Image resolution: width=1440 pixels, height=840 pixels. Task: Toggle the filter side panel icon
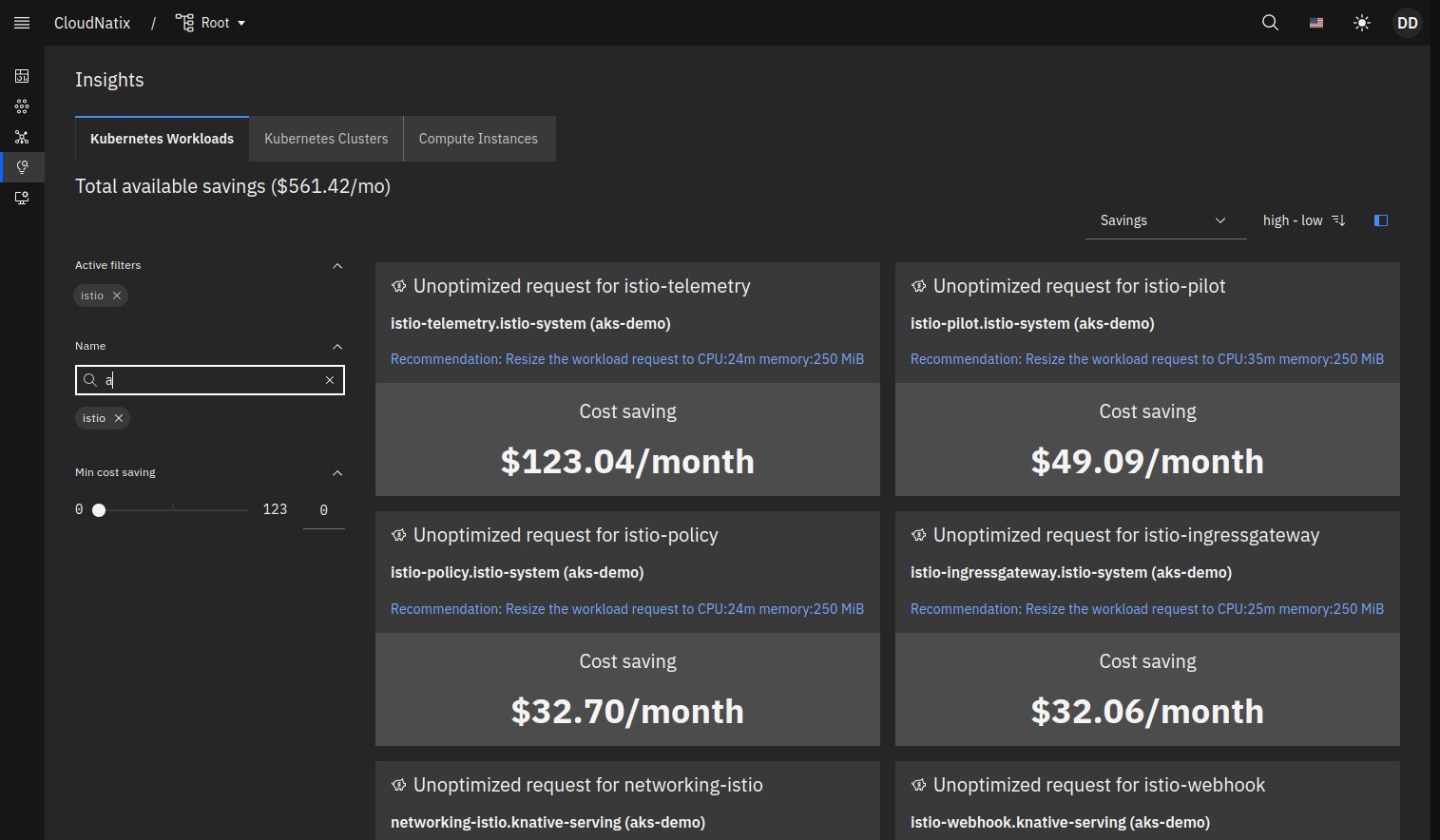coord(1381,220)
